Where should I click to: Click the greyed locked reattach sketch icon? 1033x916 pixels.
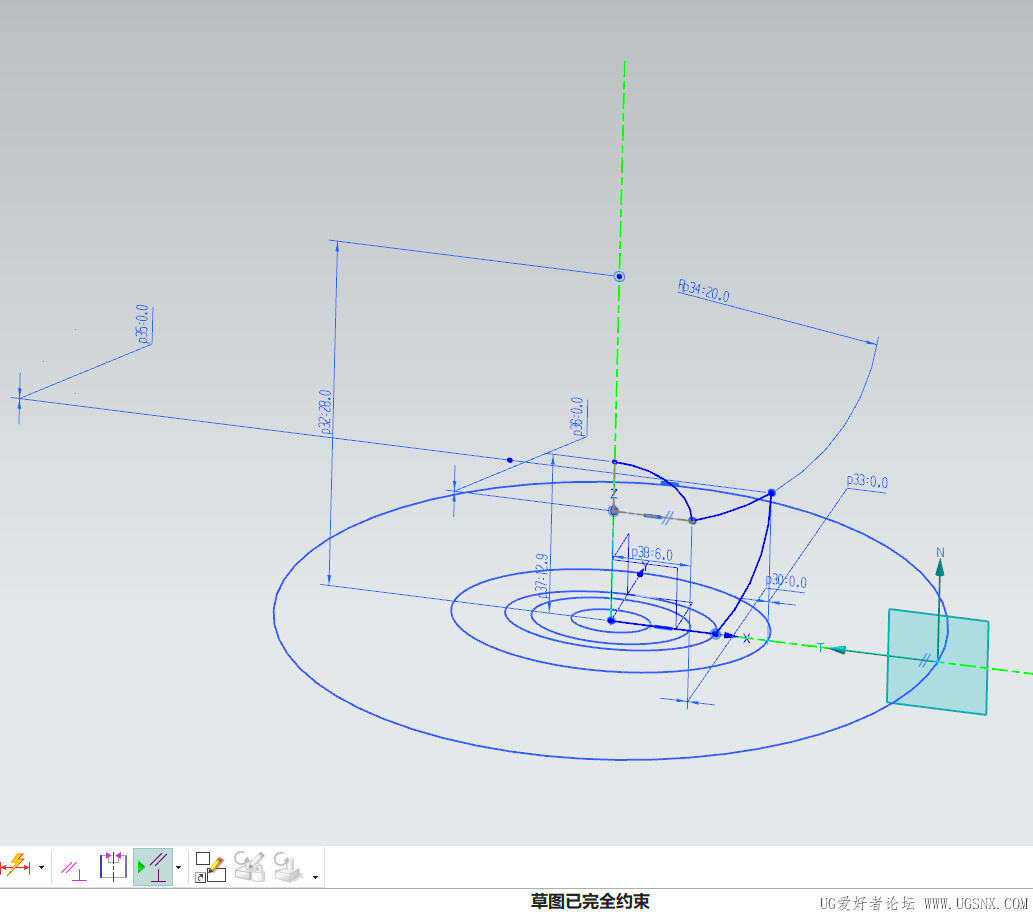tap(249, 866)
